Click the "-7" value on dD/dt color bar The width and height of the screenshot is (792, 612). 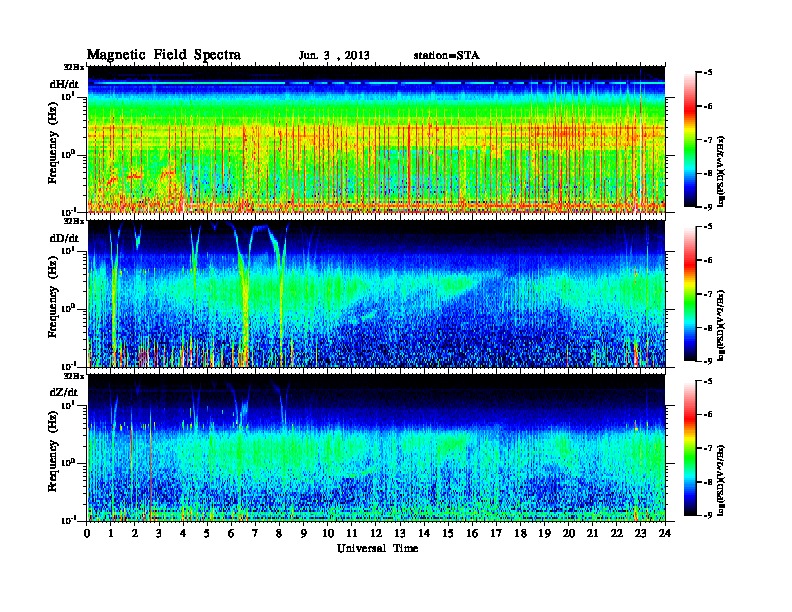pos(709,294)
